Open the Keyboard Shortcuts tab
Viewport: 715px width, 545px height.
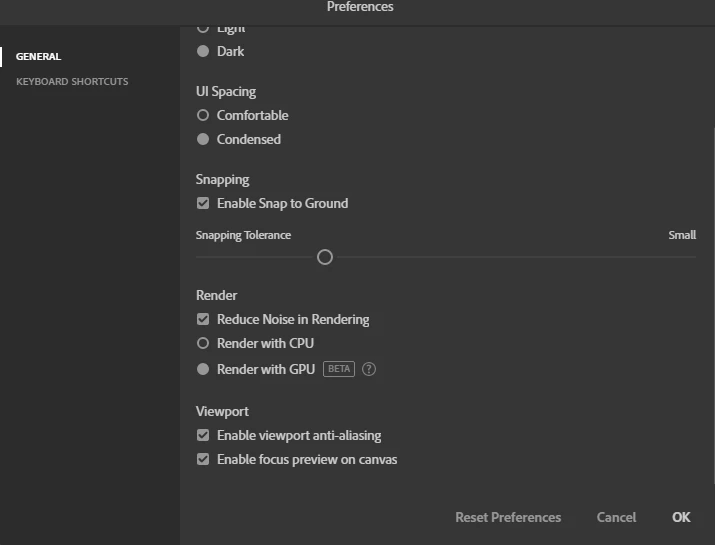(72, 81)
